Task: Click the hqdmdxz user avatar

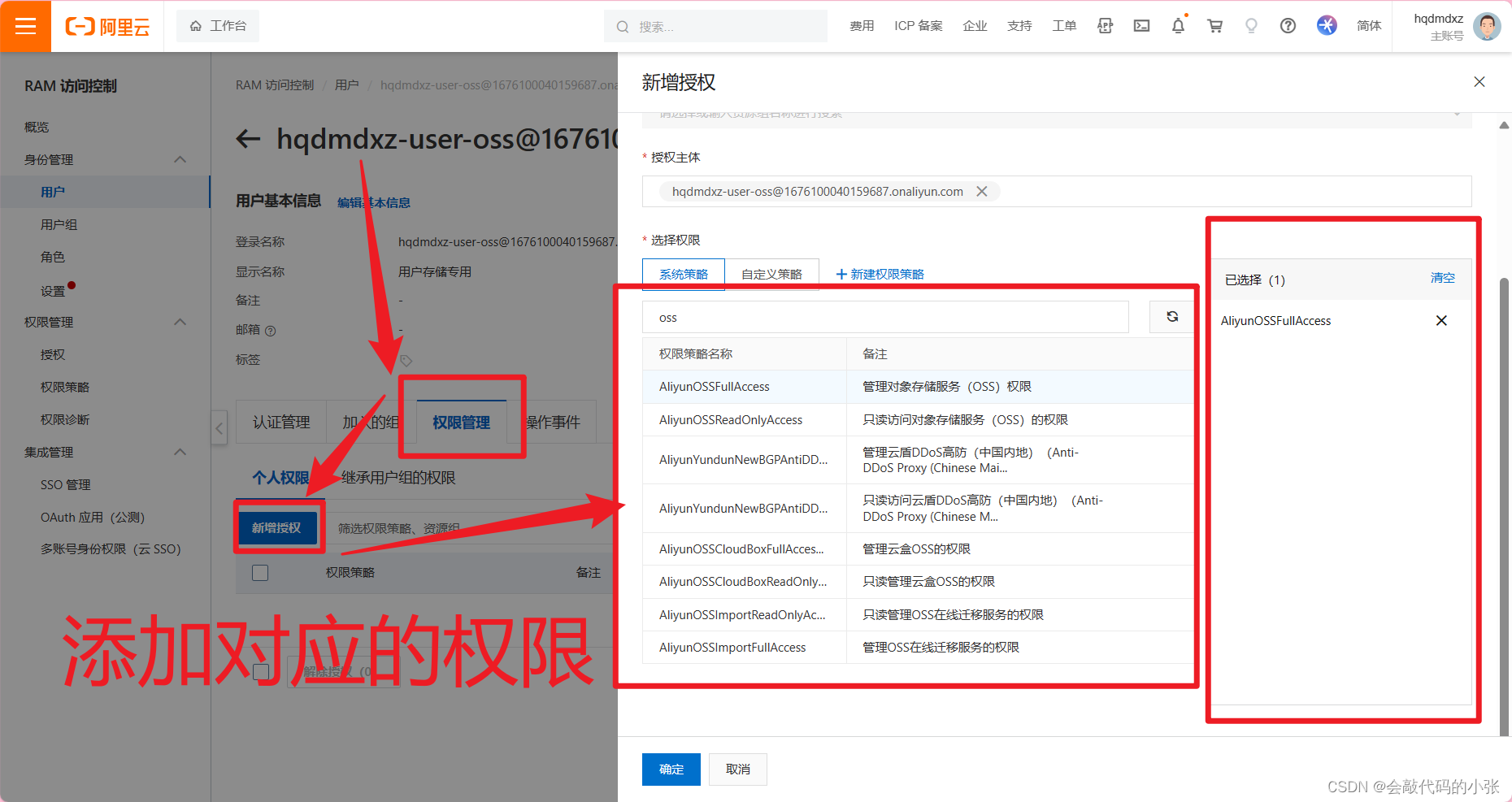Action: [x=1487, y=26]
